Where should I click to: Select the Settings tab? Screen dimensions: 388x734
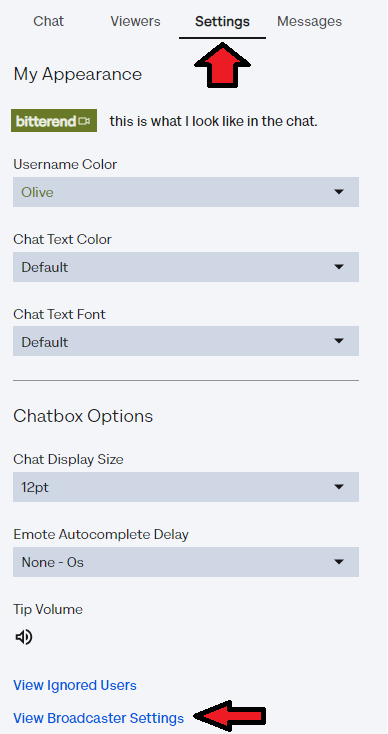(x=222, y=22)
